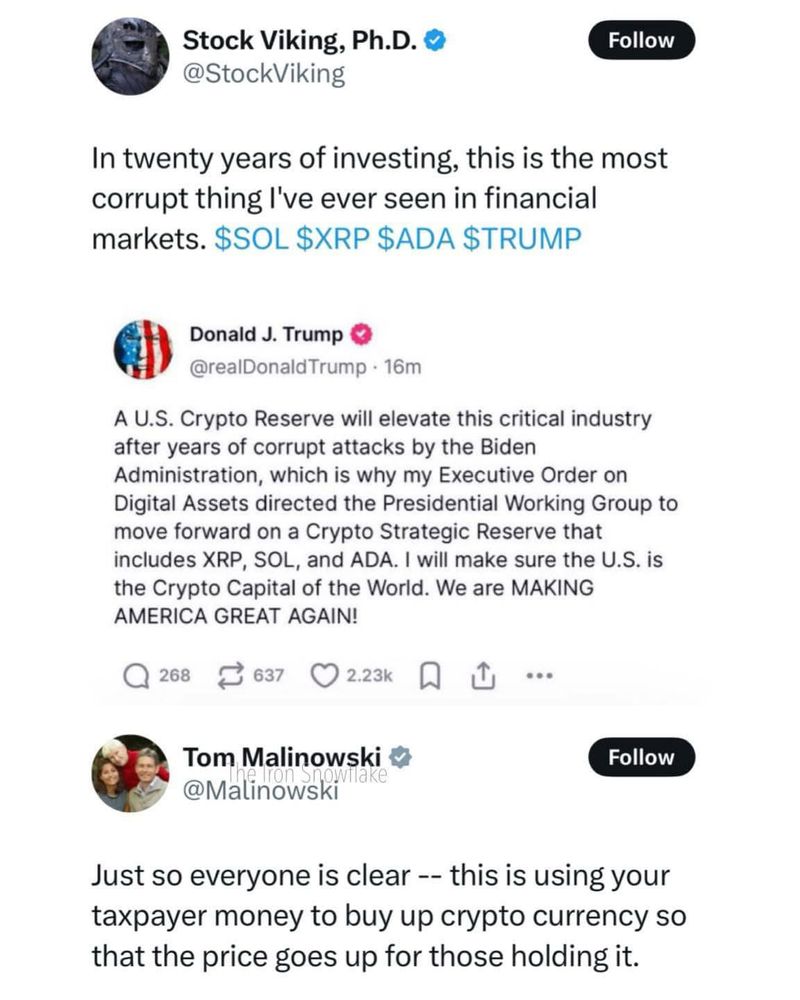This screenshot has width=800, height=1000.
Task: Repost using the retweet arrows icon
Action: 231,676
